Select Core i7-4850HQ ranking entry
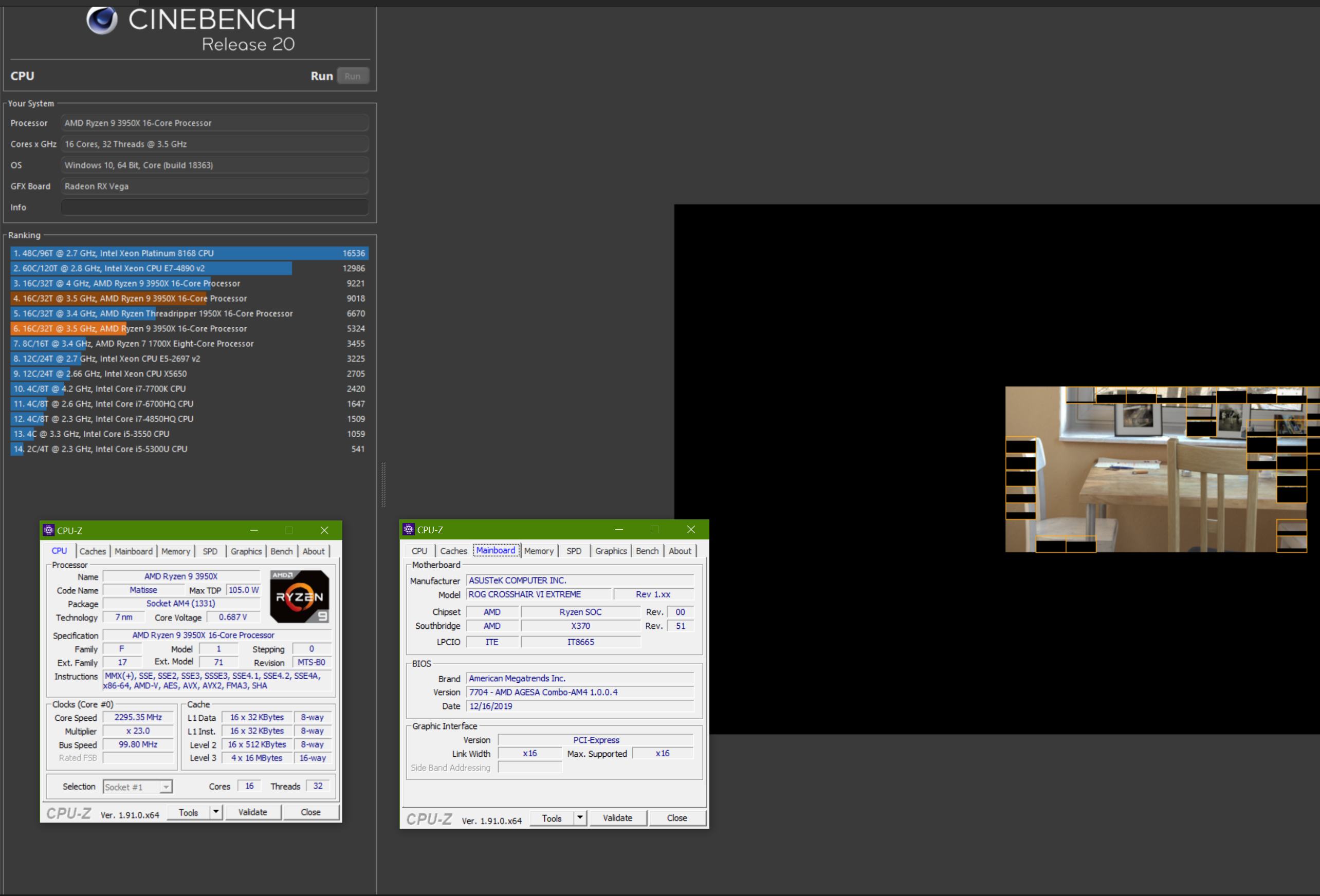Screen dimensions: 1320x896 [189, 419]
